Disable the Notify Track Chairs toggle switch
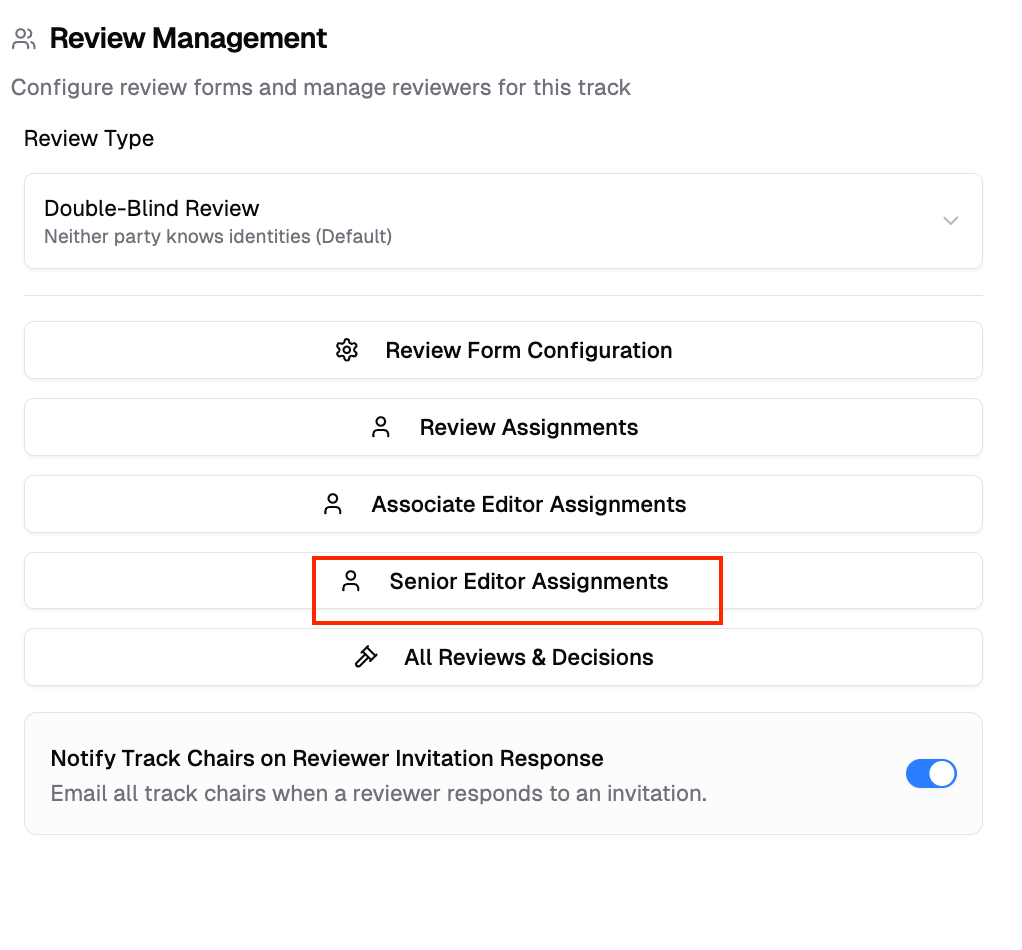1022x950 pixels. coord(931,774)
